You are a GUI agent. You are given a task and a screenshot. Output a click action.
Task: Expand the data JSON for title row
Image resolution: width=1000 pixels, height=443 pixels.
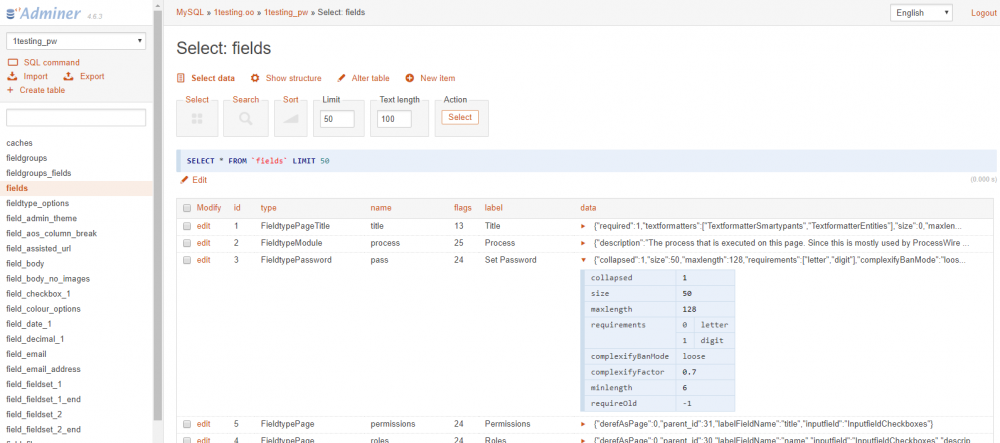(584, 226)
